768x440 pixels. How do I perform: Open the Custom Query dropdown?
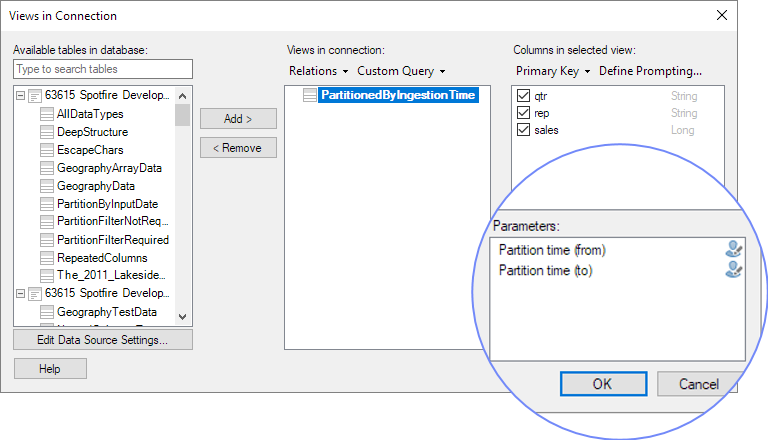pyautogui.click(x=400, y=71)
